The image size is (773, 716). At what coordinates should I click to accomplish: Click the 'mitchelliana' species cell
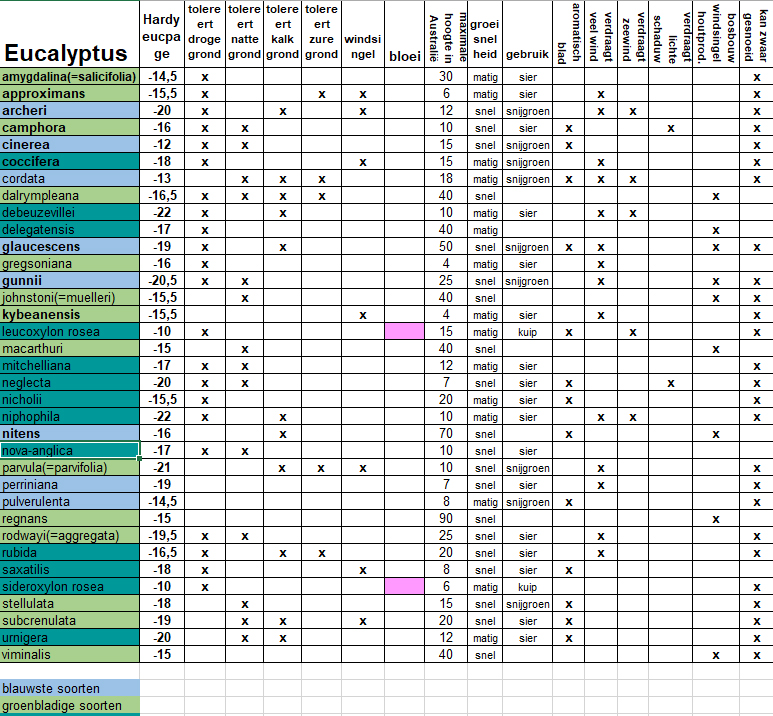click(70, 366)
